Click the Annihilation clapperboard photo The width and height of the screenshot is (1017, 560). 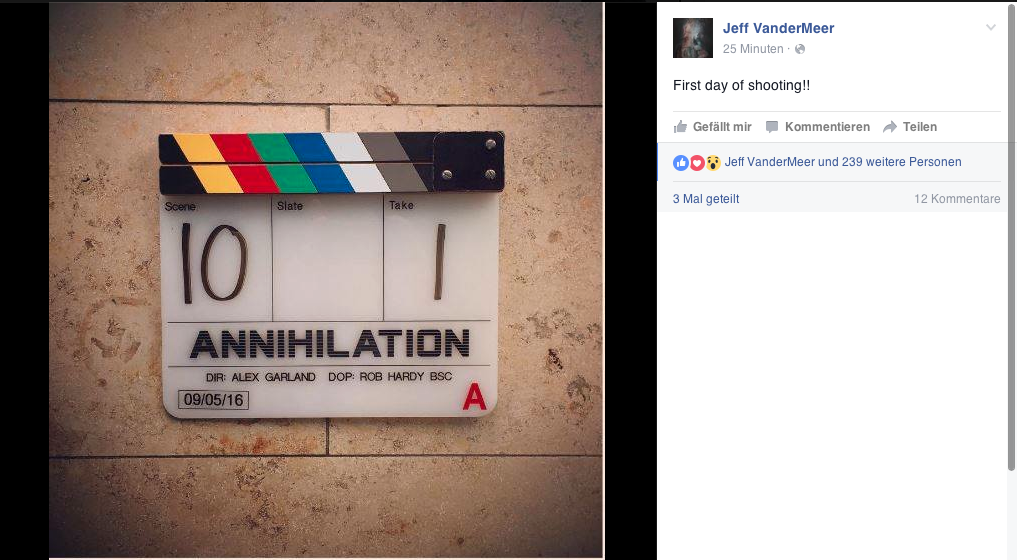326,280
